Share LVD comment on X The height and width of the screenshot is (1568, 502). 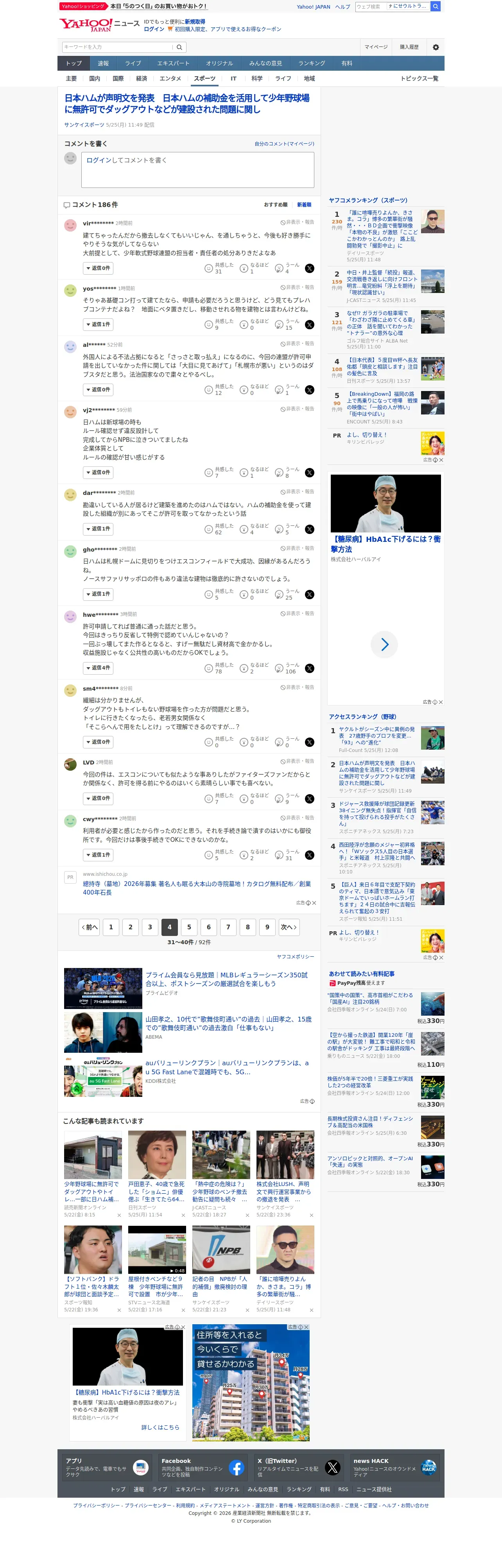point(310,798)
